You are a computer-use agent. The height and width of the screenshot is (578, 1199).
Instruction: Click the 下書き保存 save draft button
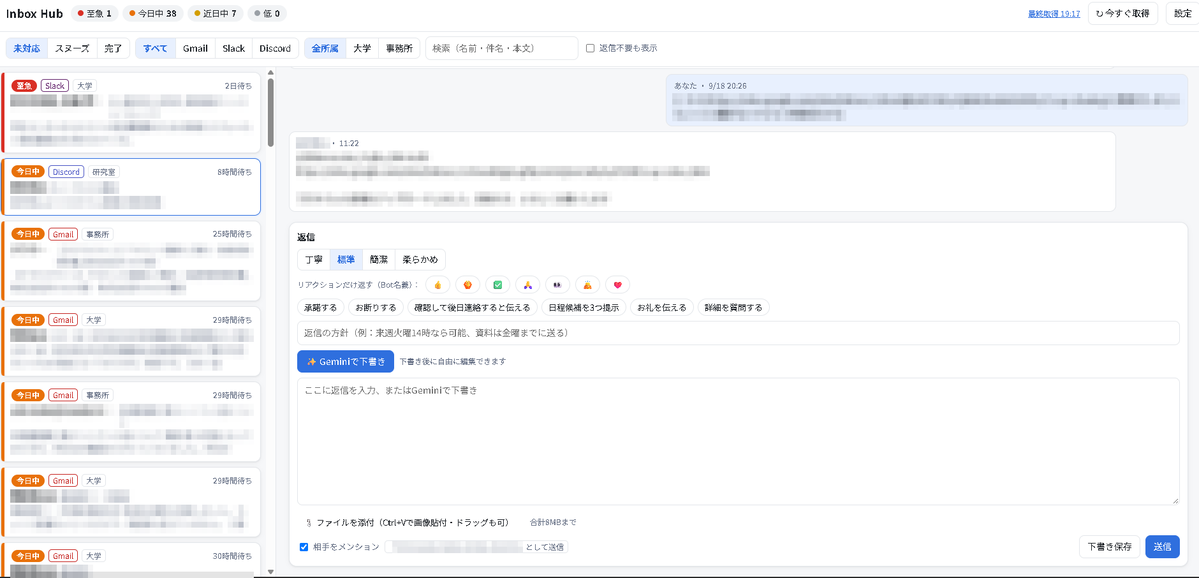[x=1109, y=547]
